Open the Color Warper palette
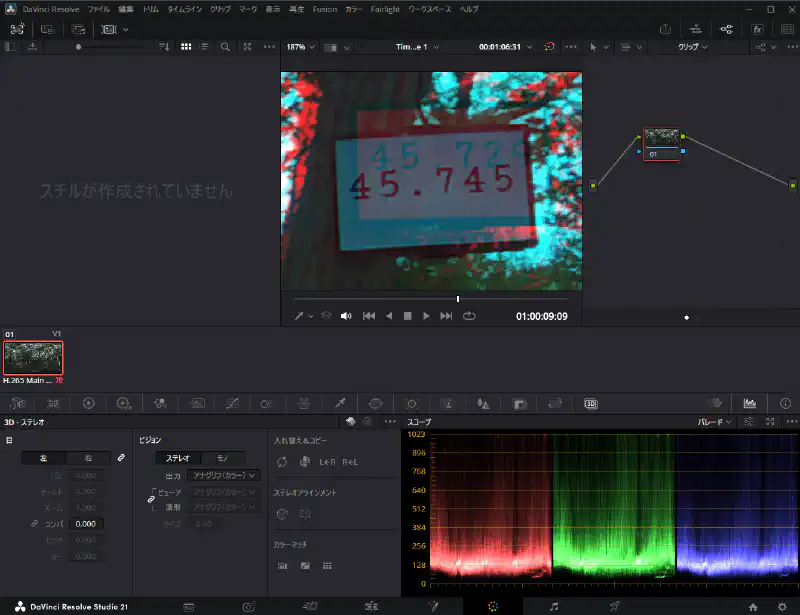Image resolution: width=800 pixels, height=615 pixels. (x=304, y=404)
